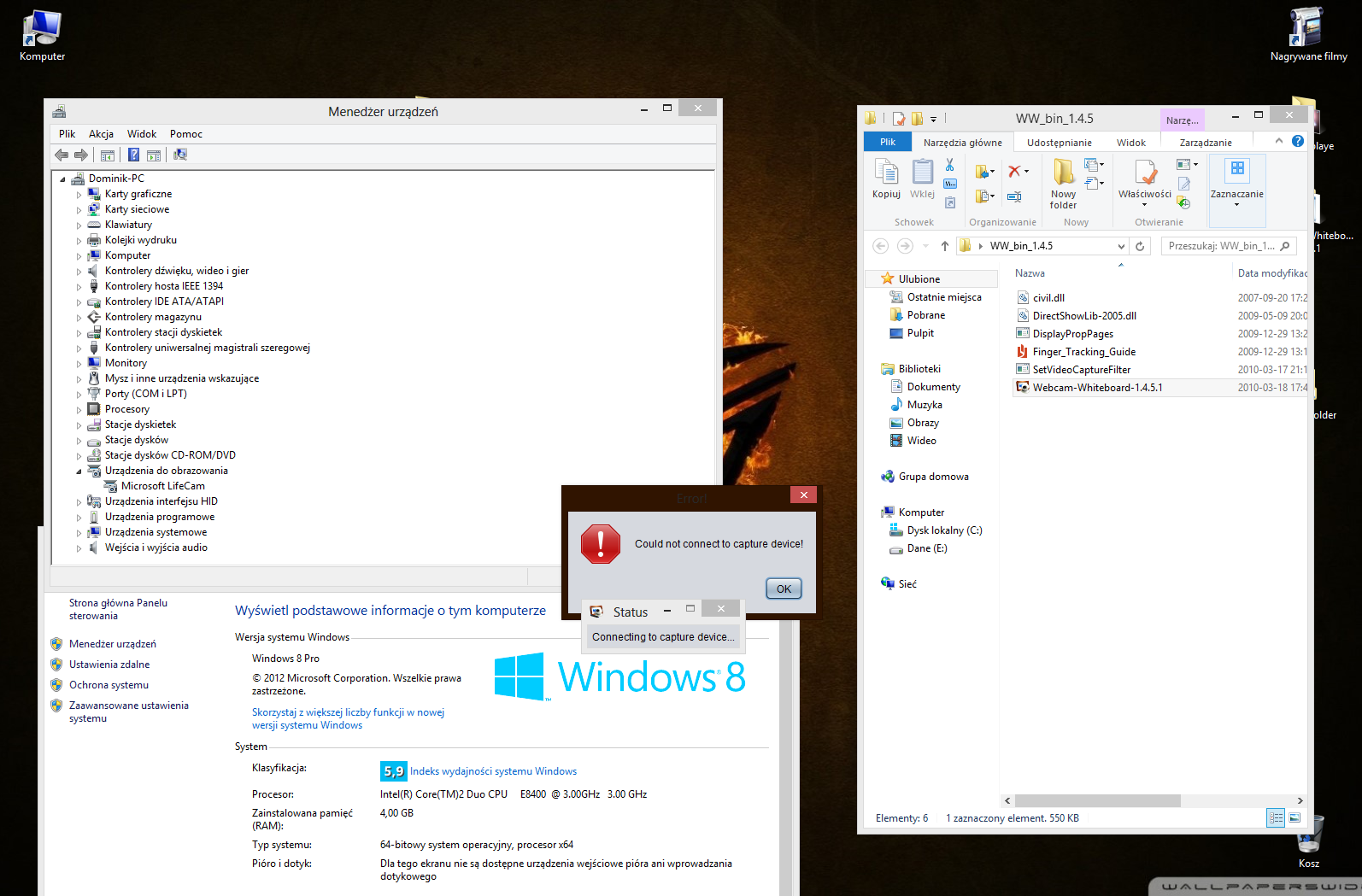Click the Zaznaczanie icon in the ribbon
Screen dimensions: 1362x896
(1237, 170)
